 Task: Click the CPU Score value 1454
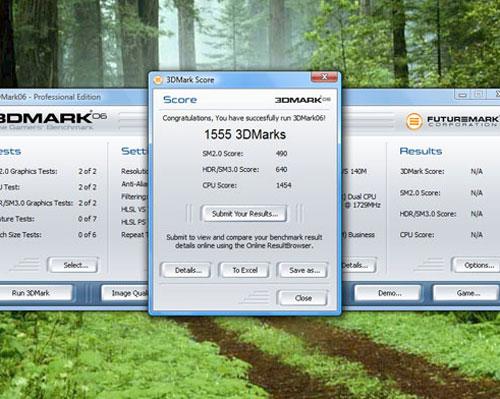coord(284,185)
